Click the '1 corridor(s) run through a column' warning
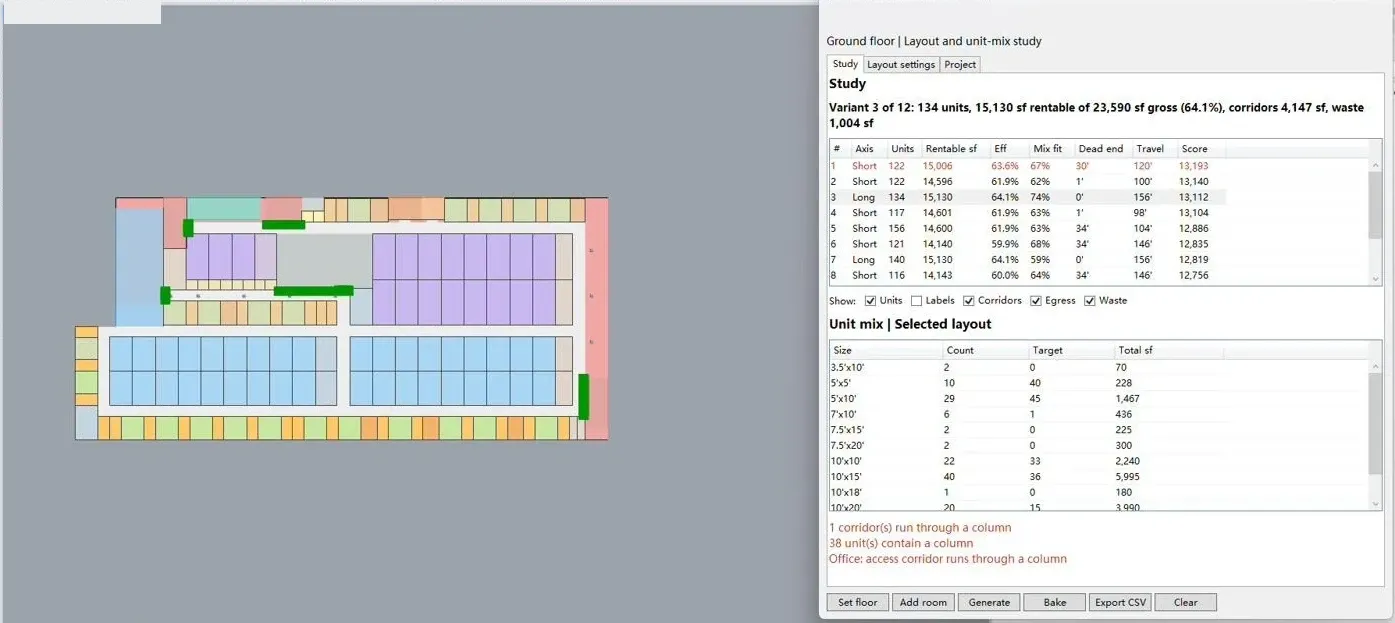This screenshot has height=623, width=1395. 920,528
